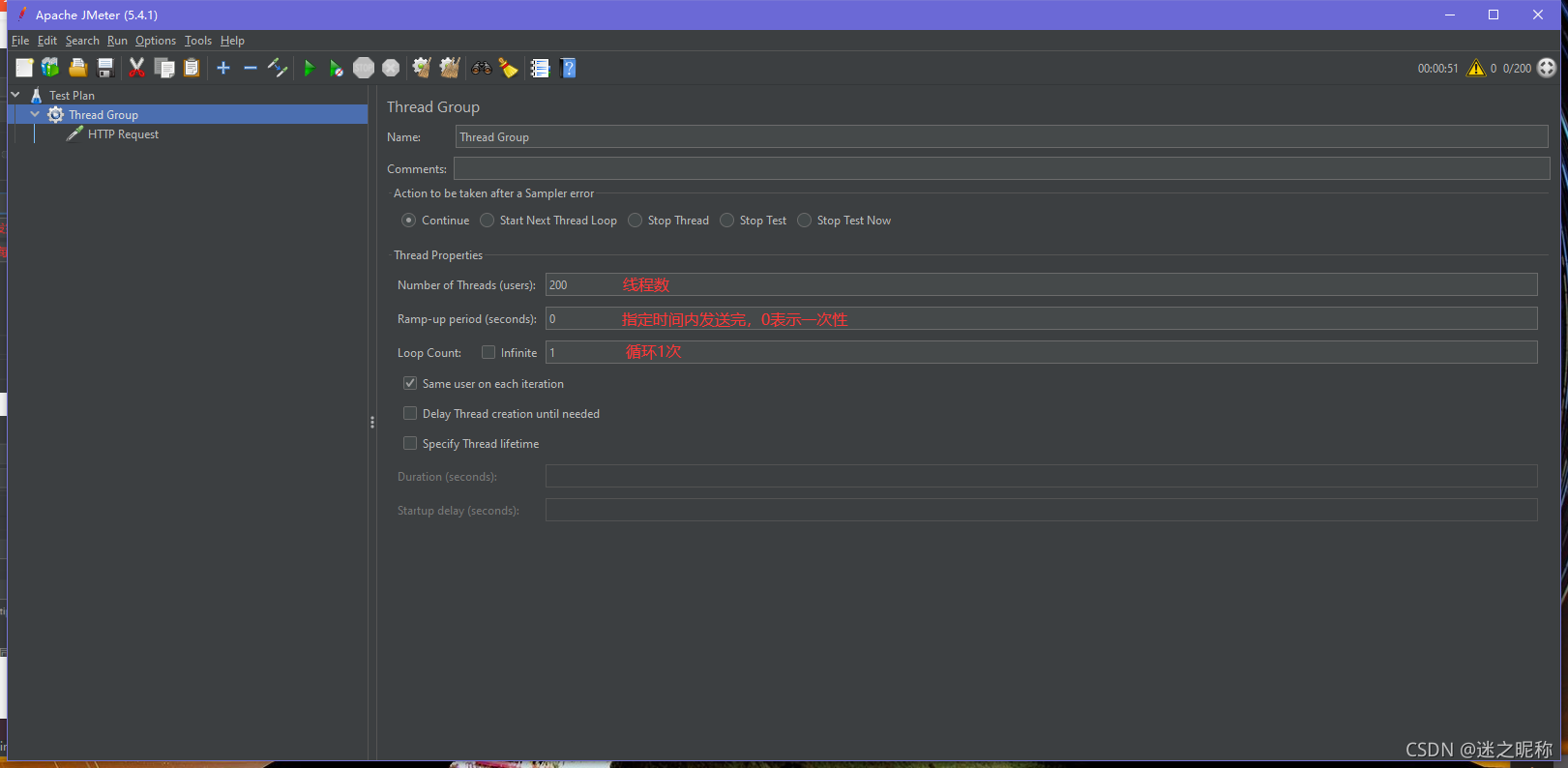1568x768 pixels.
Task: Check Specify Thread lifetime
Action: 410,444
